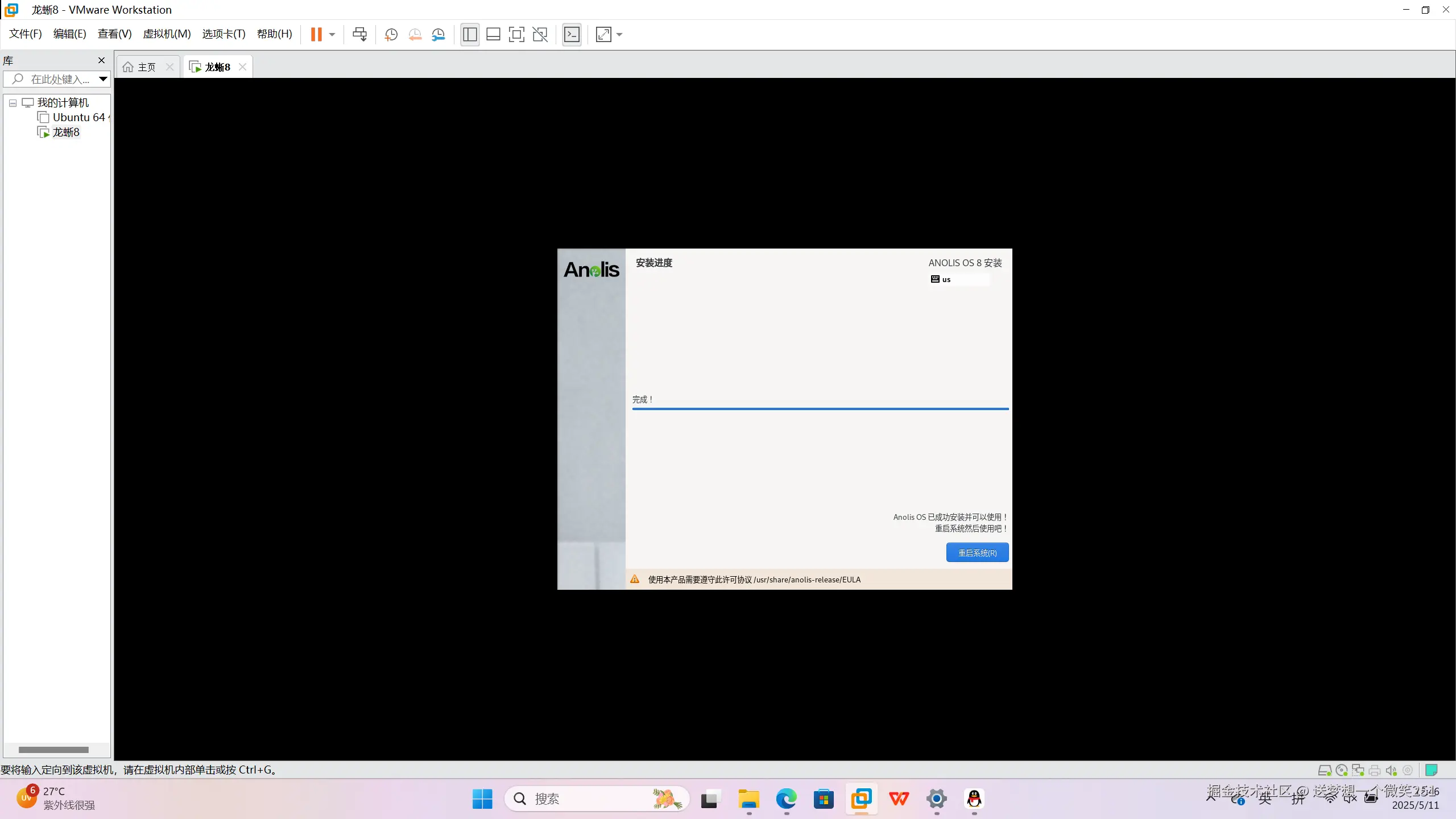Toggle sound device in VM status bar
The image size is (1456, 819).
[1391, 770]
